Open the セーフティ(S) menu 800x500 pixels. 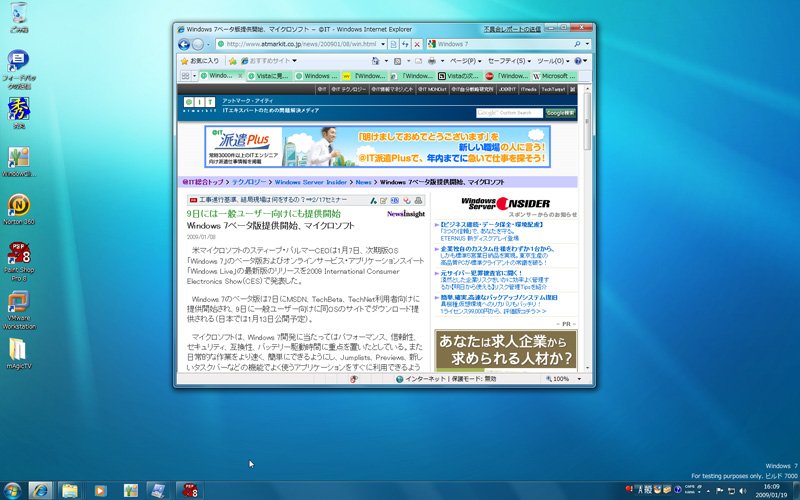click(509, 61)
